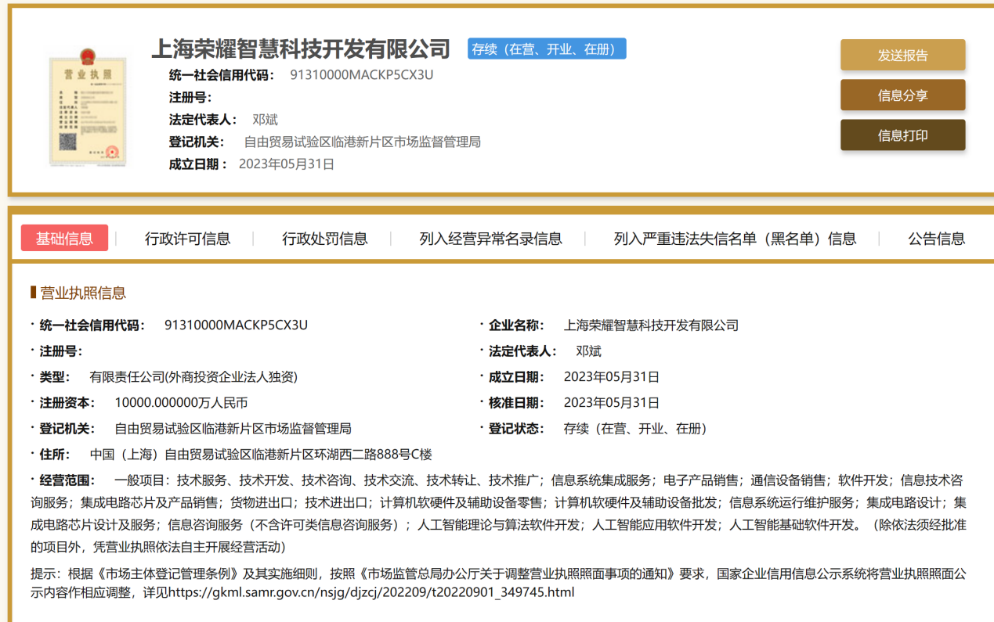The width and height of the screenshot is (994, 622).
Task: Click the 成立日期 value in license info section
Action: (x=611, y=377)
